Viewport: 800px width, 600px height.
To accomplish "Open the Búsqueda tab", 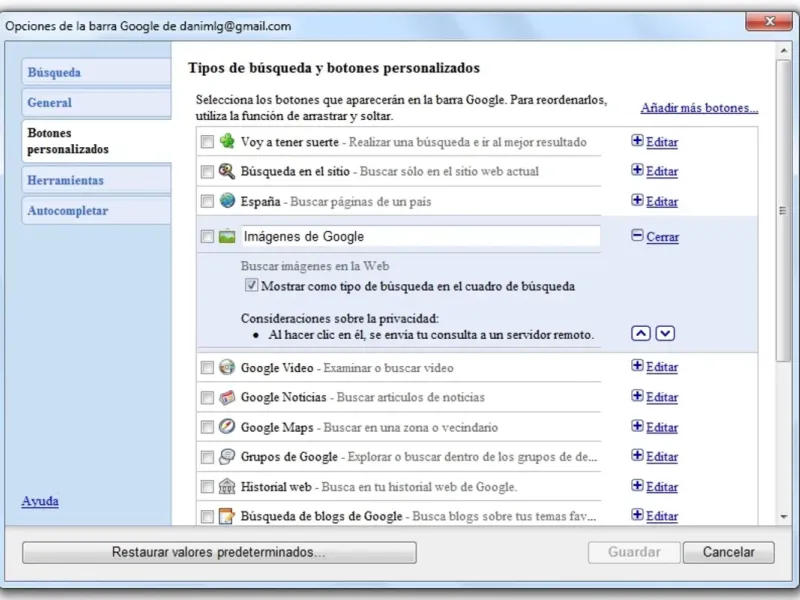I will pyautogui.click(x=96, y=72).
